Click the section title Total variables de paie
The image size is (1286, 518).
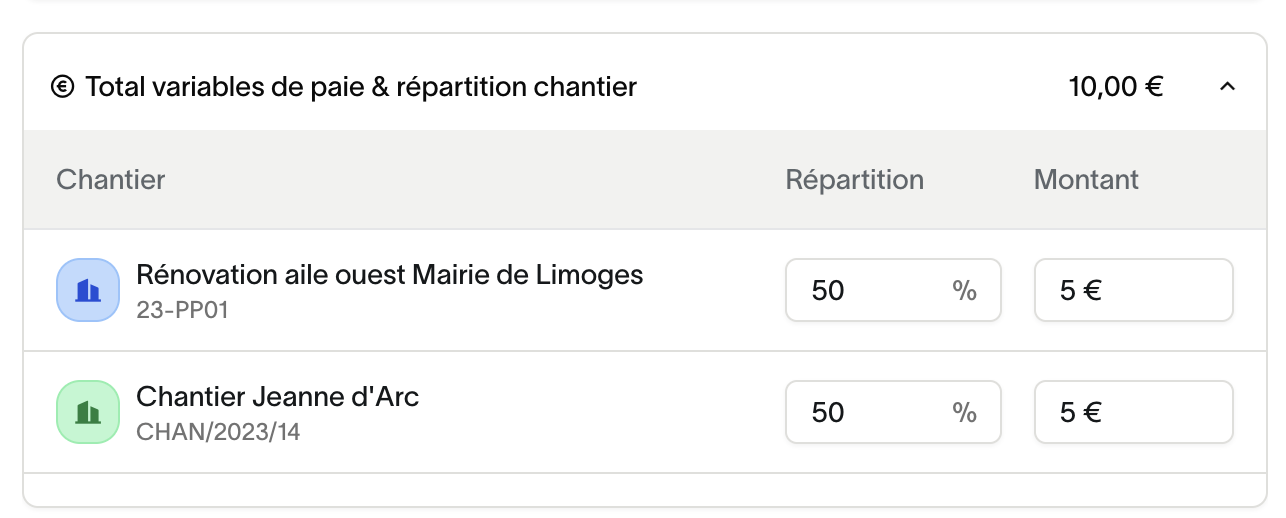point(361,88)
